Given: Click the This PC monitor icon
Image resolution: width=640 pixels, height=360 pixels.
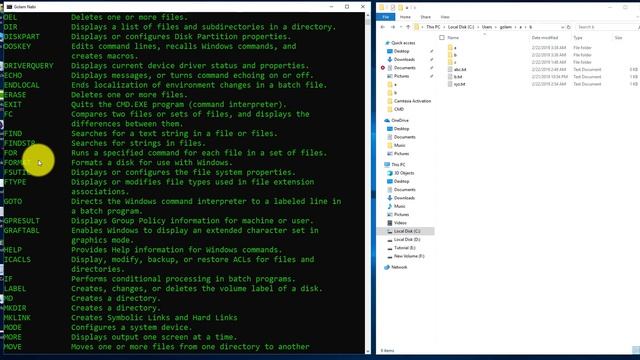Looking at the screenshot, I should pos(387,164).
